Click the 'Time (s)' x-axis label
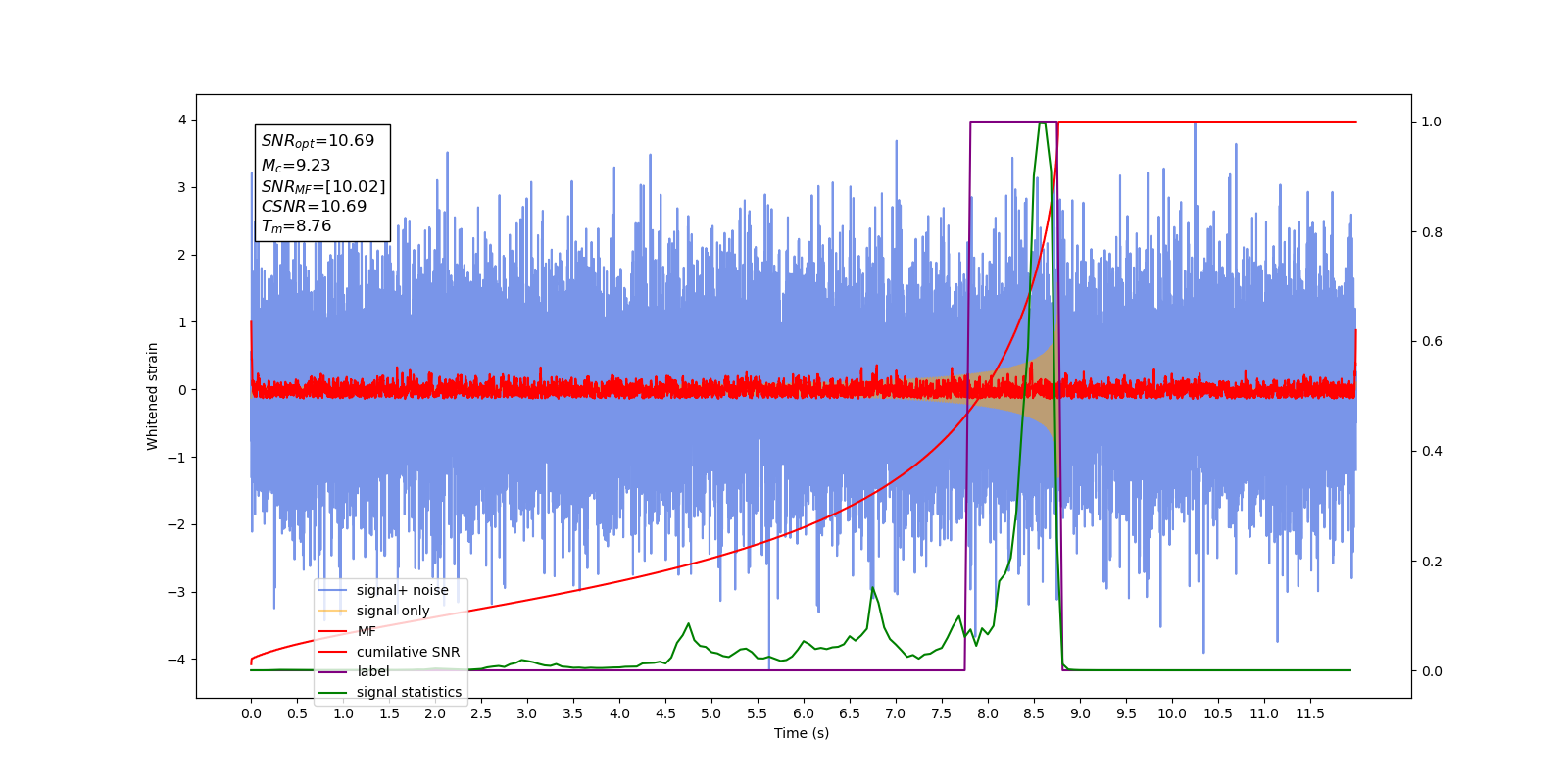 pyautogui.click(x=802, y=733)
